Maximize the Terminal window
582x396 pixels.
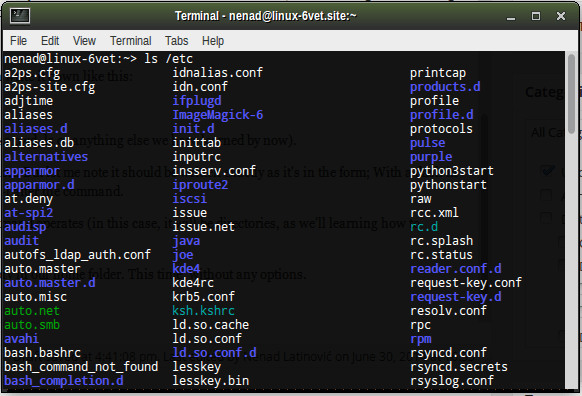coord(536,16)
